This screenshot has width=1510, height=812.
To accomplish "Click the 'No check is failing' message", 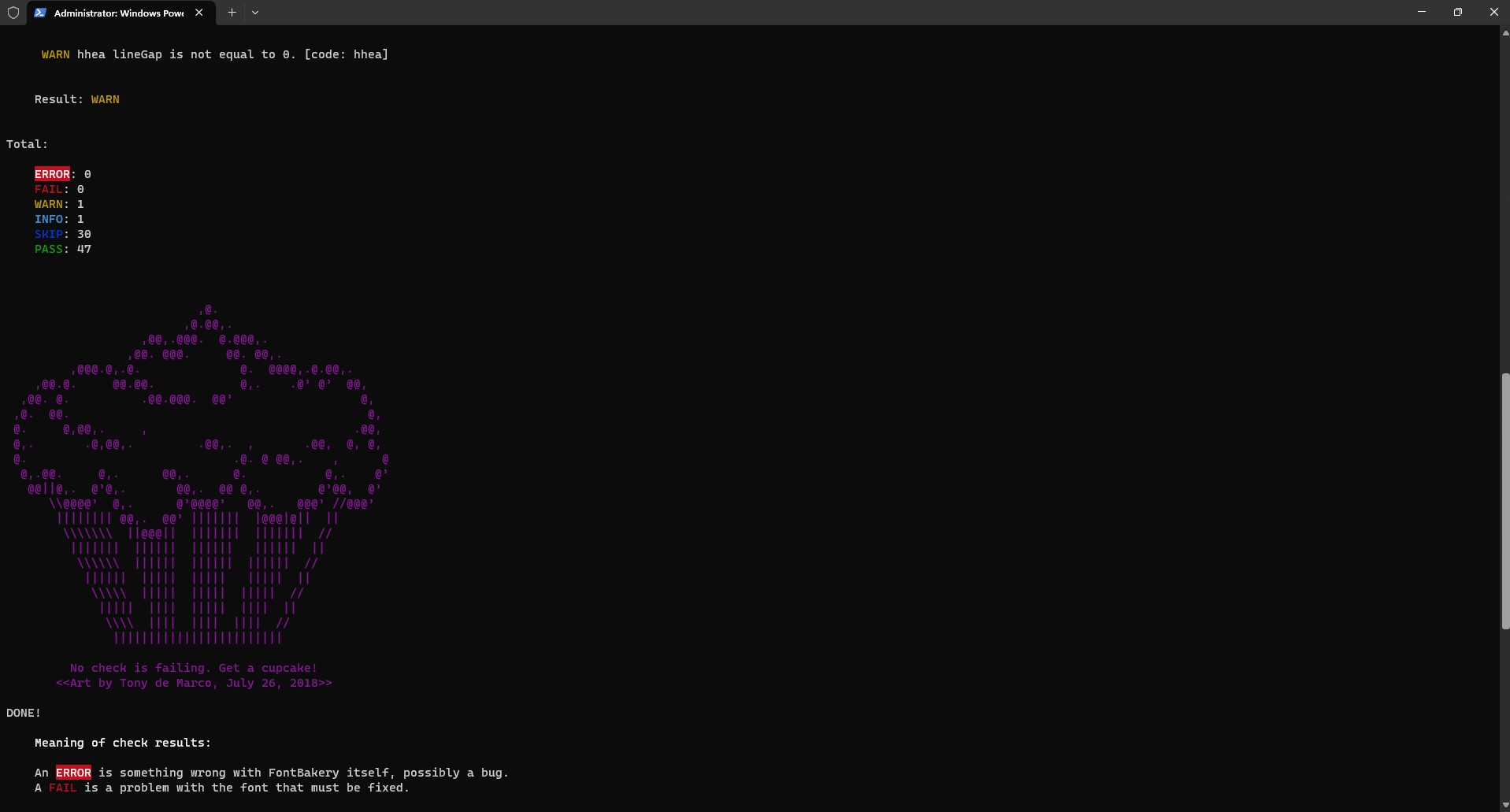I will point(192,667).
